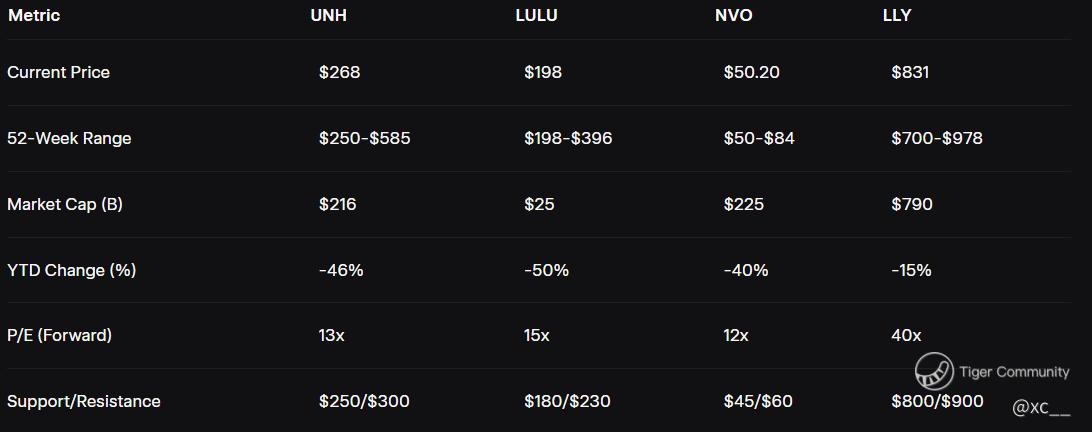Select UNH support/resistance $250/$300 cell
Viewport: 1092px width, 432px height.
point(364,401)
